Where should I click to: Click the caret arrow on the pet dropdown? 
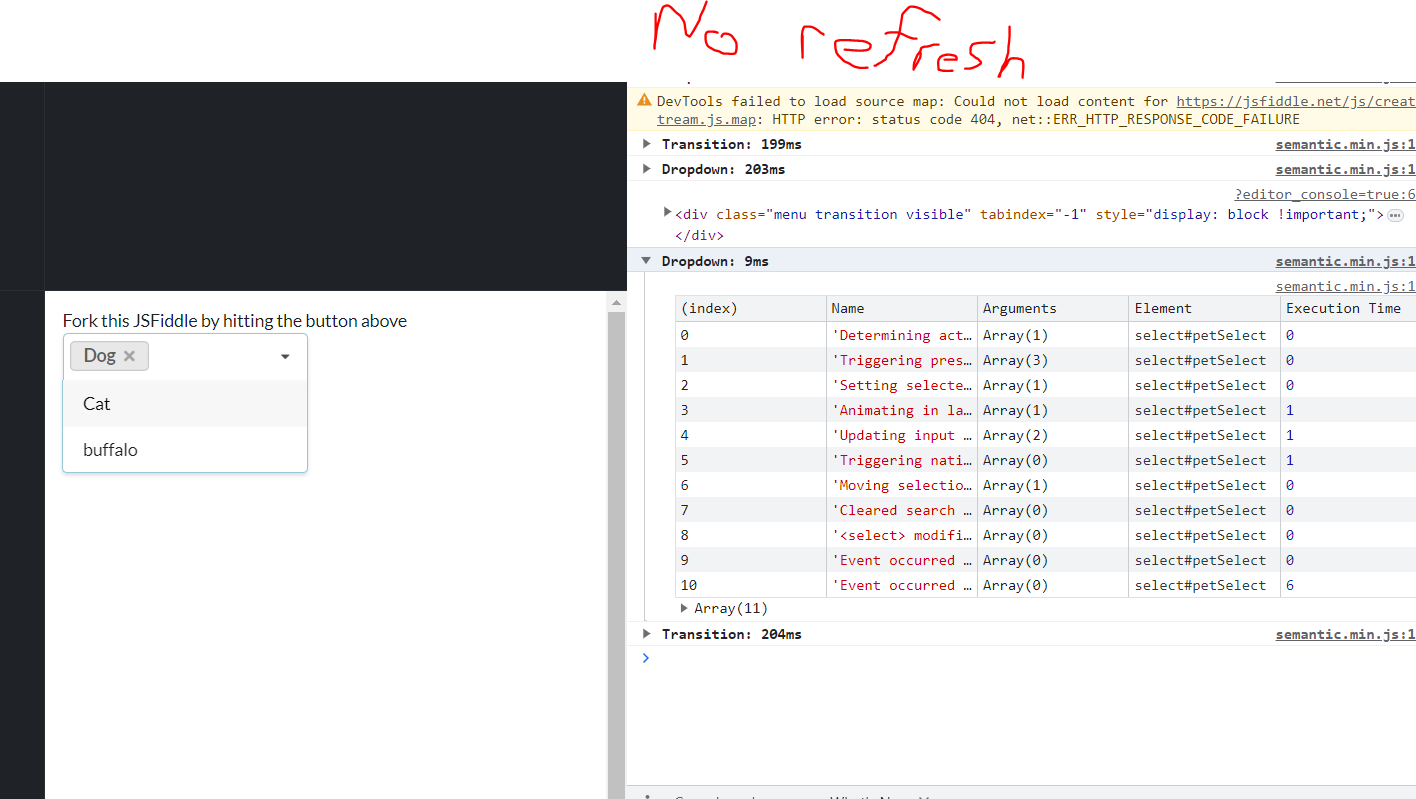click(x=285, y=356)
